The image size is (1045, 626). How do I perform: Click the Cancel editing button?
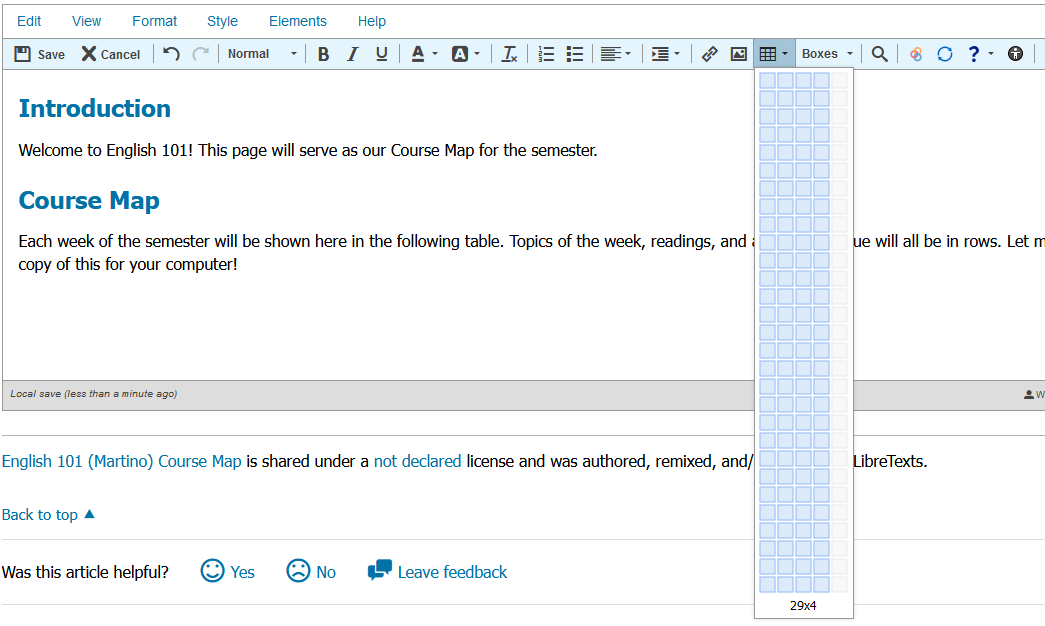point(111,54)
